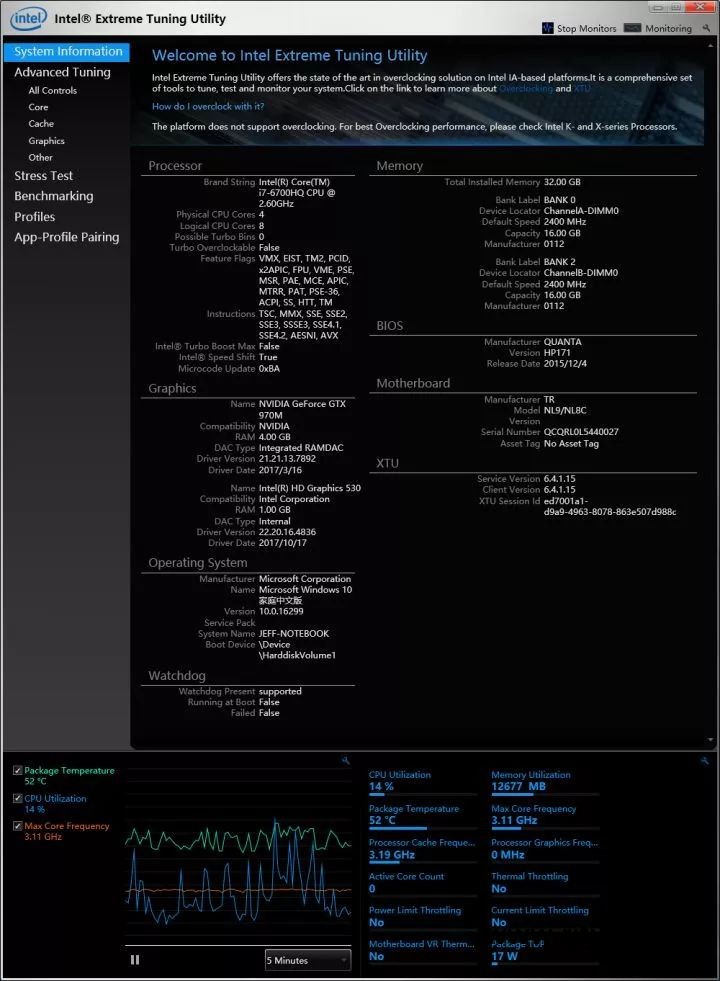This screenshot has height=981, width=720.
Task: Click the XTU link in the intro
Action: 582,88
